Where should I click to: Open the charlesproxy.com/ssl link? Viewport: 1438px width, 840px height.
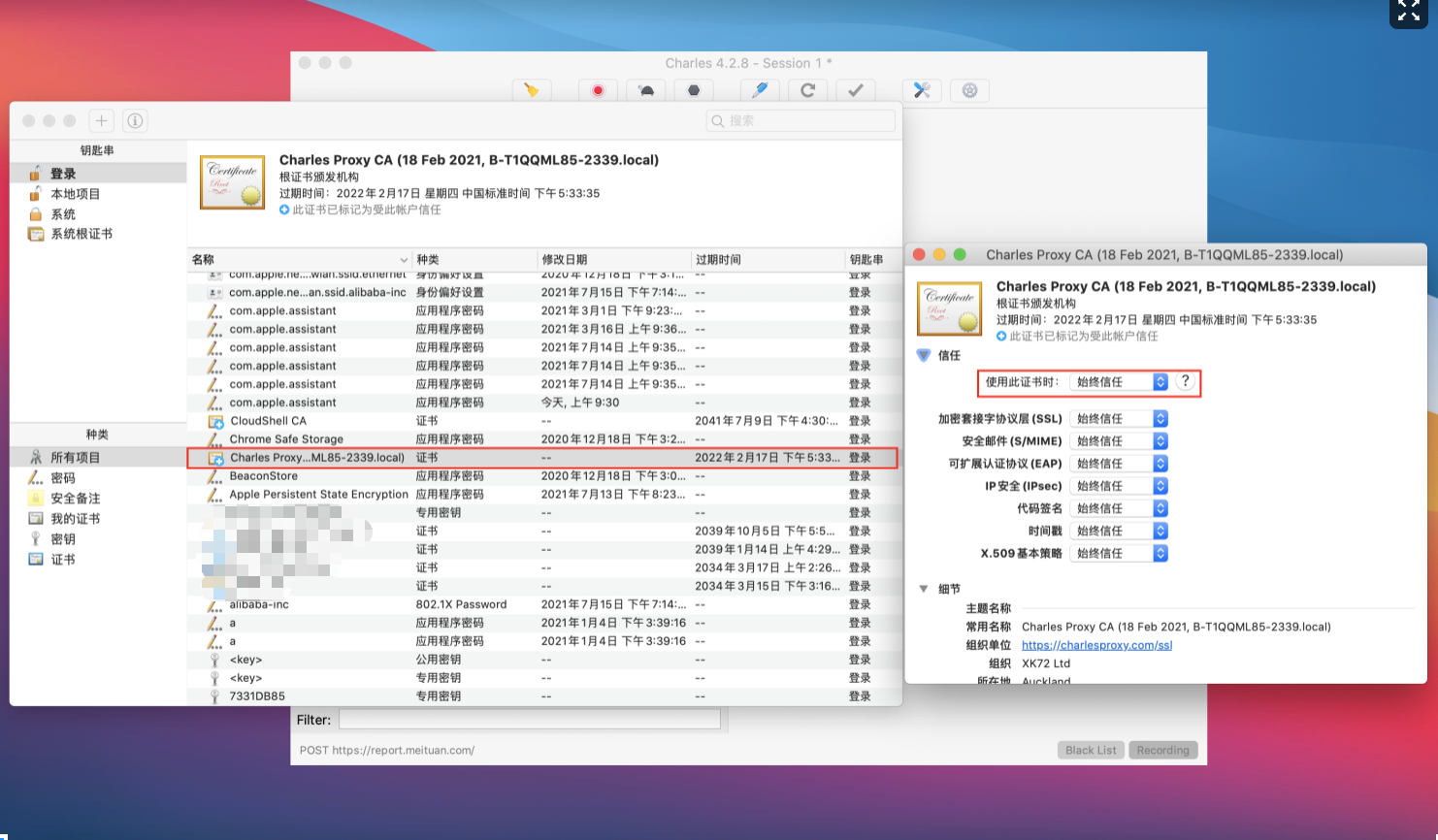(1096, 645)
